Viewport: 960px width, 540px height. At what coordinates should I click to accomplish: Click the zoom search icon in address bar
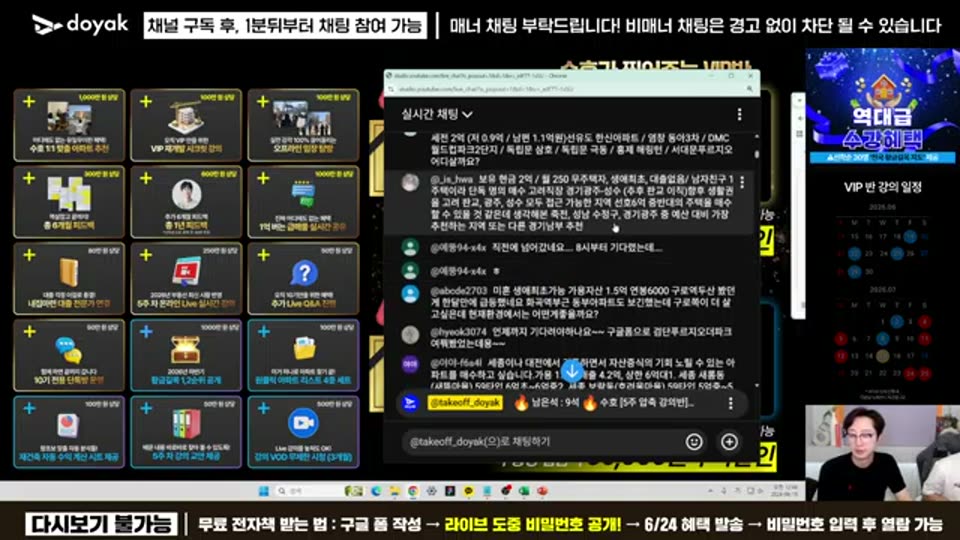click(x=749, y=89)
